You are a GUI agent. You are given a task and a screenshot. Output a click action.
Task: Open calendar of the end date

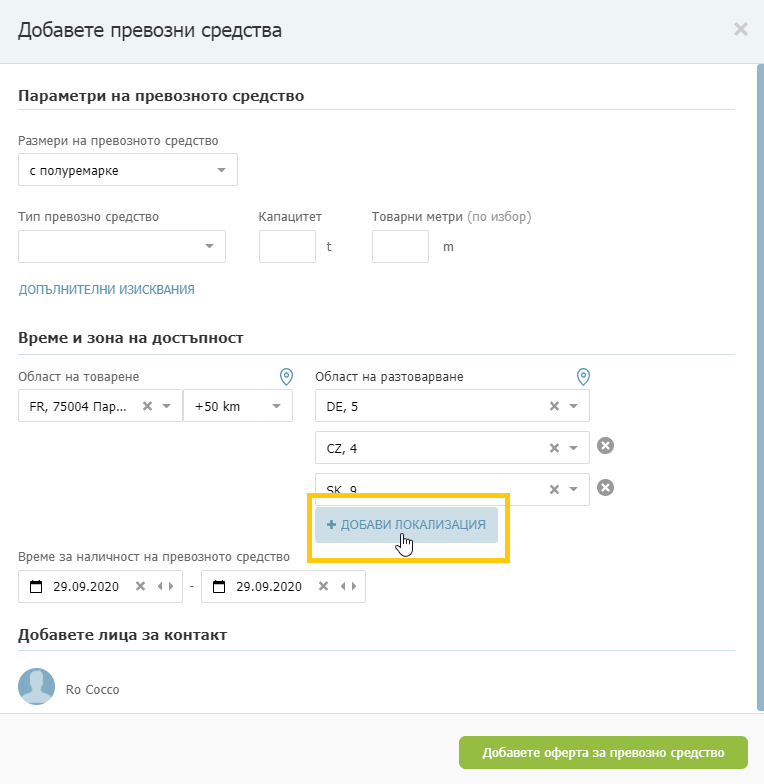point(219,586)
